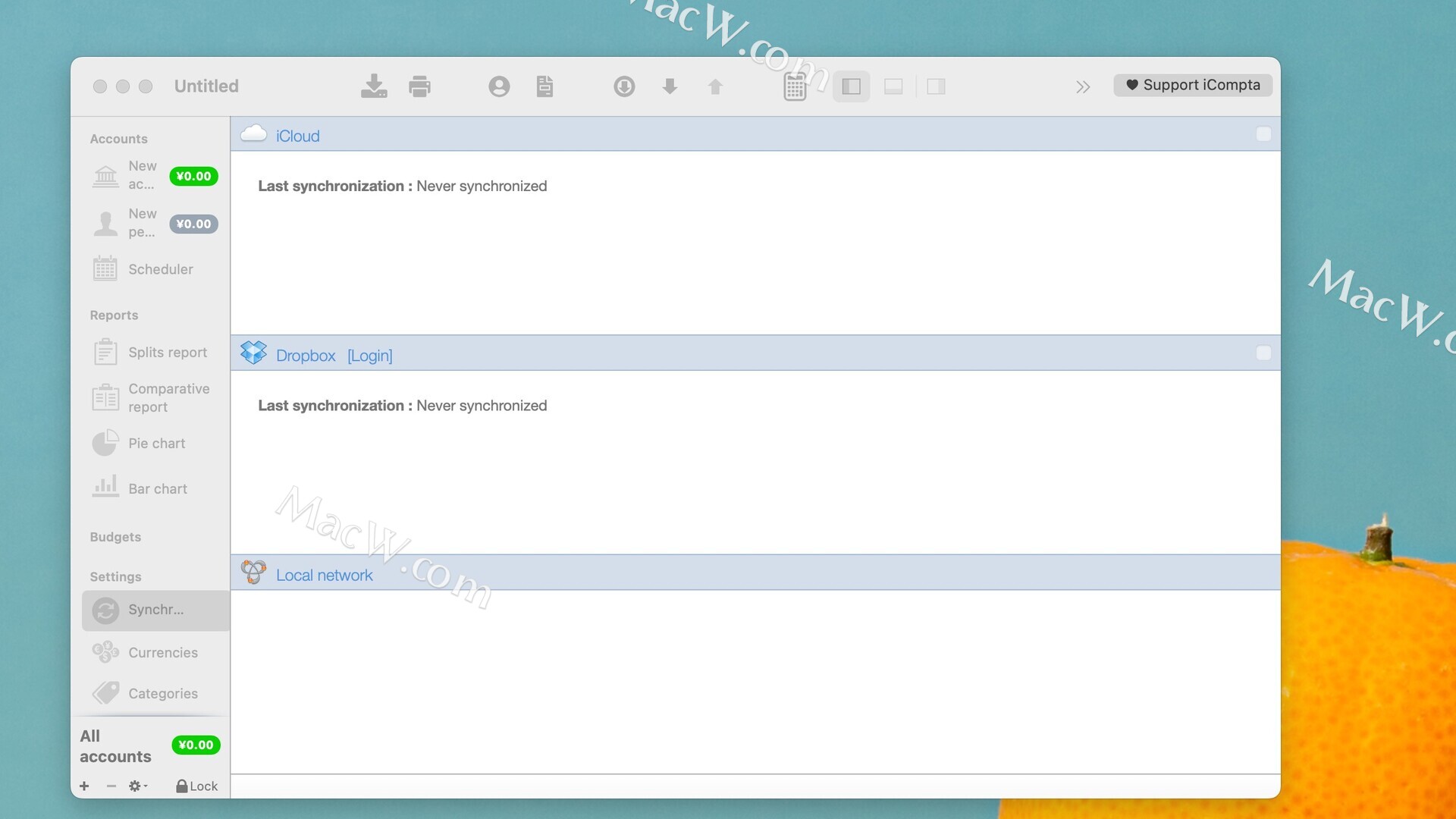Click the Support iCompta button

click(x=1192, y=85)
